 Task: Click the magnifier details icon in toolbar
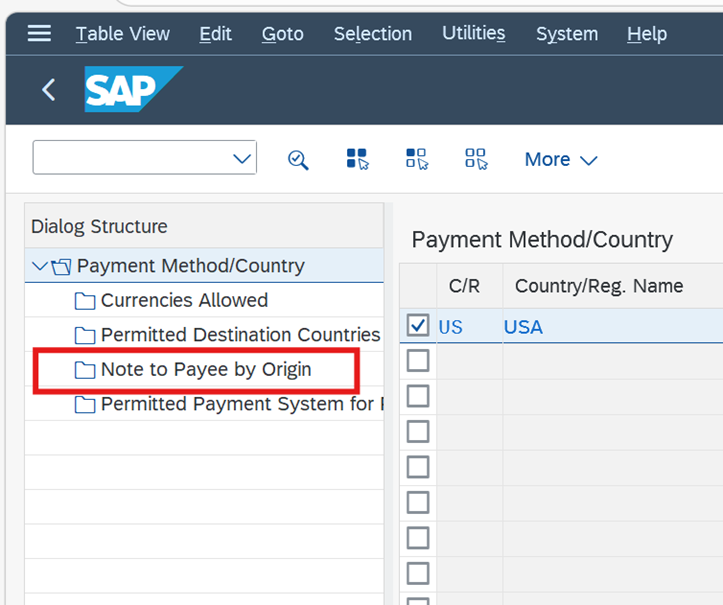[x=298, y=160]
